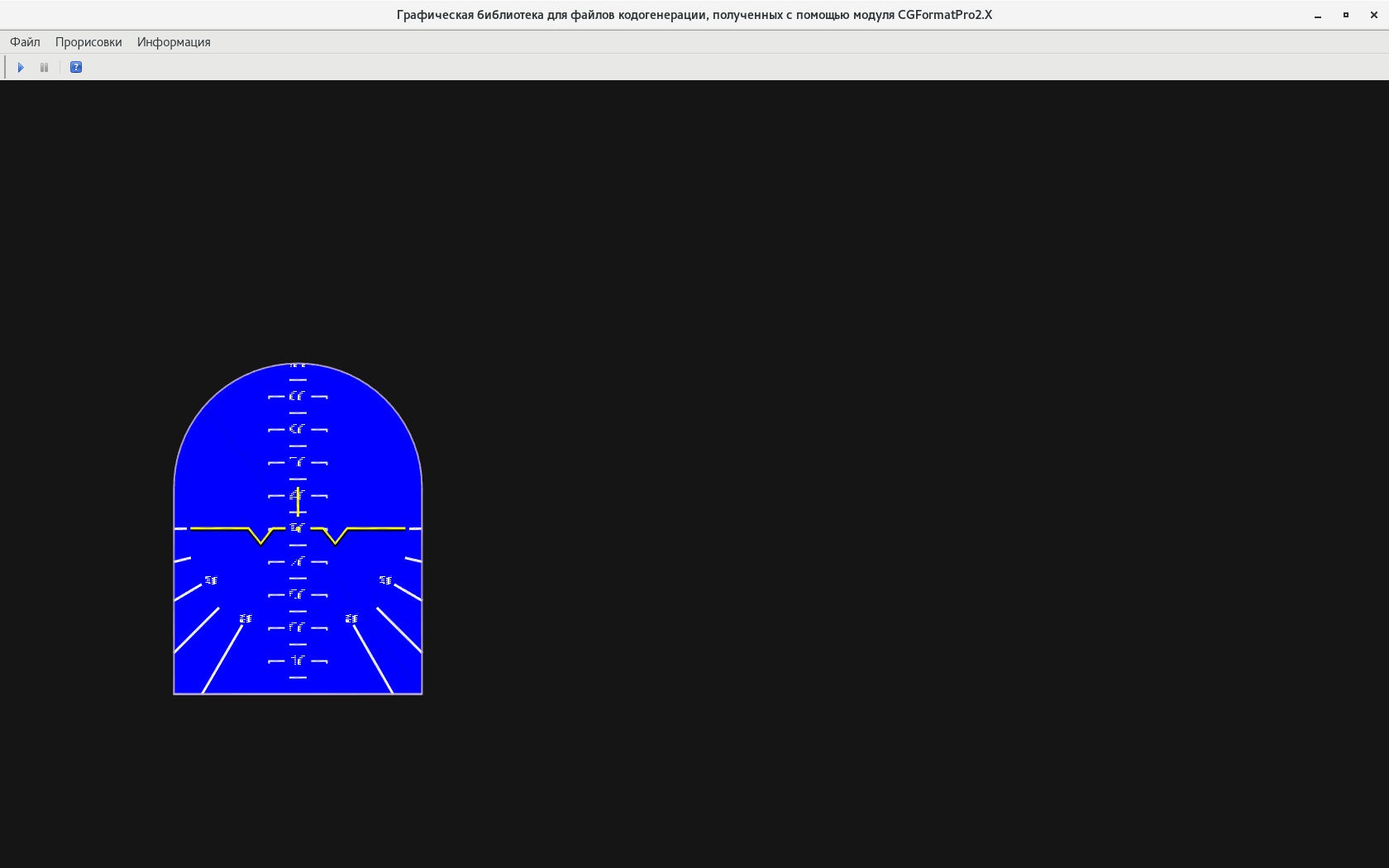The height and width of the screenshot is (868, 1389).
Task: Open the Информация menu
Action: click(x=174, y=42)
